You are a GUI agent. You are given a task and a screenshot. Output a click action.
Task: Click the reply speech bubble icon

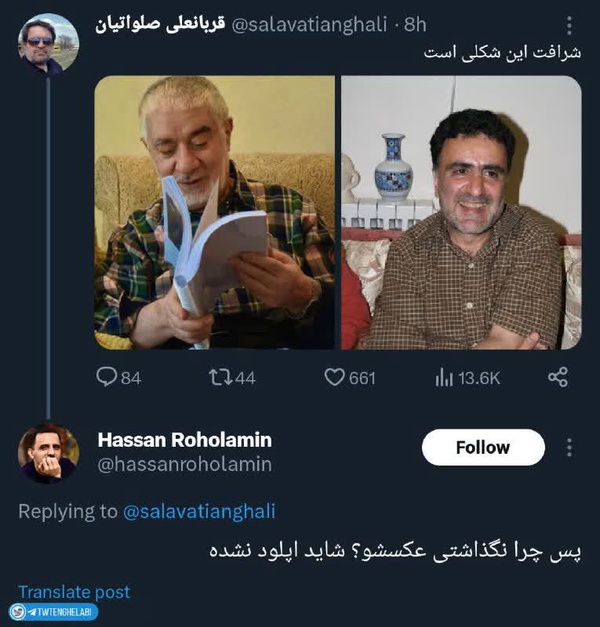click(106, 377)
